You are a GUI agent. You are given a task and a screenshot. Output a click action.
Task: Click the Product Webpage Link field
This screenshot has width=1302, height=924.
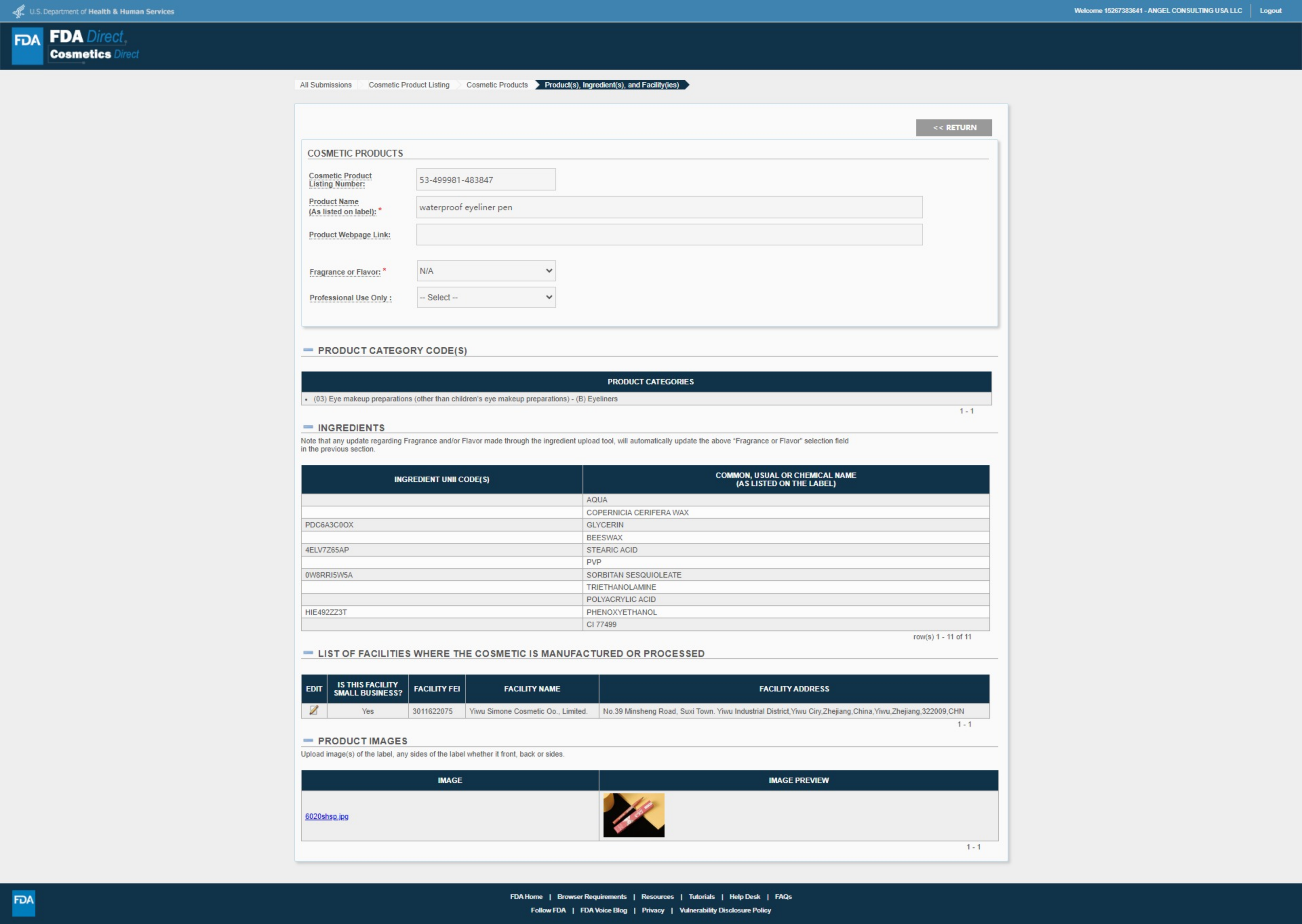(x=669, y=235)
